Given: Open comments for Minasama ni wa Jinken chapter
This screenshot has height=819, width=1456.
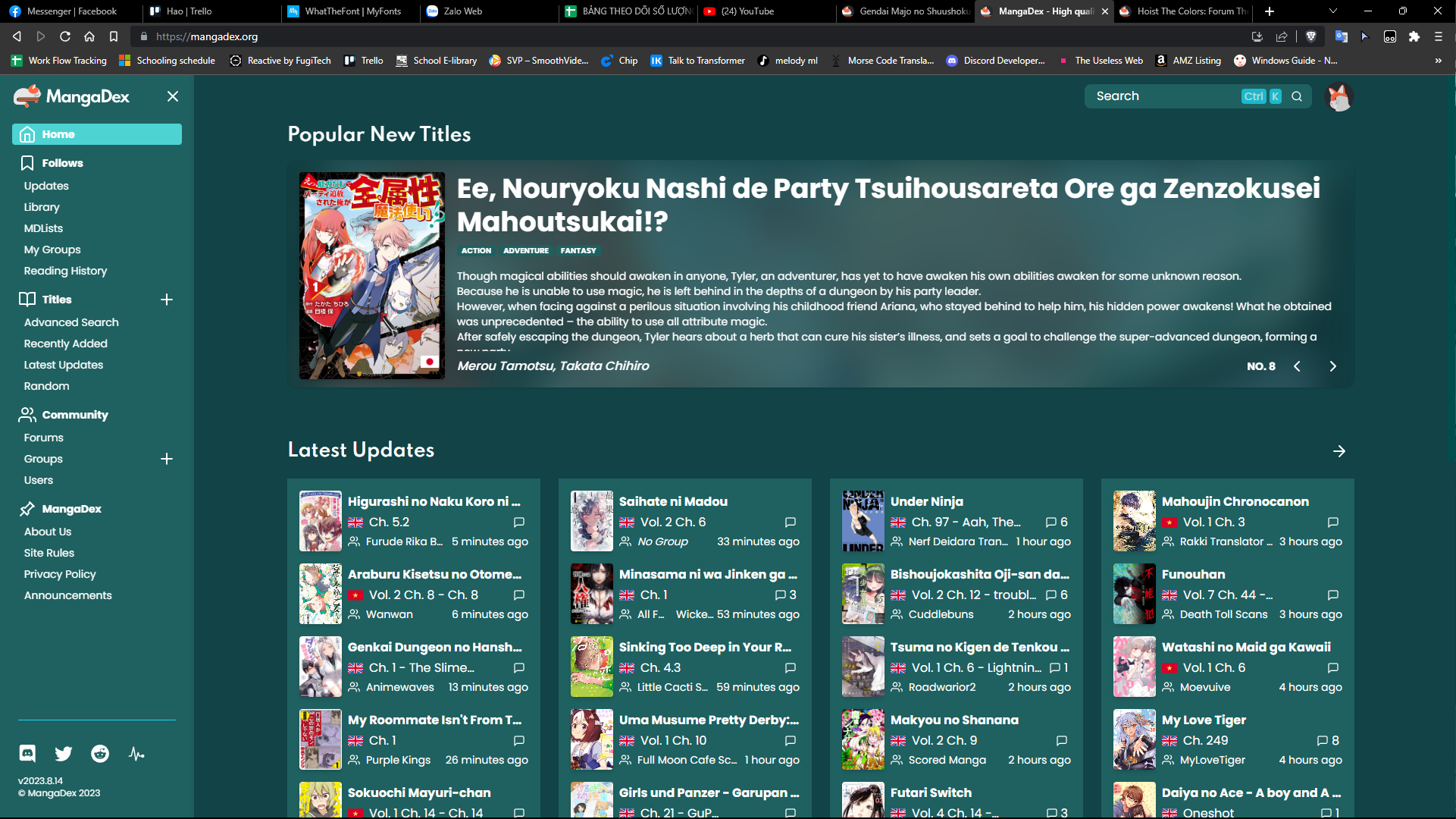Looking at the screenshot, I should pyautogui.click(x=786, y=595).
